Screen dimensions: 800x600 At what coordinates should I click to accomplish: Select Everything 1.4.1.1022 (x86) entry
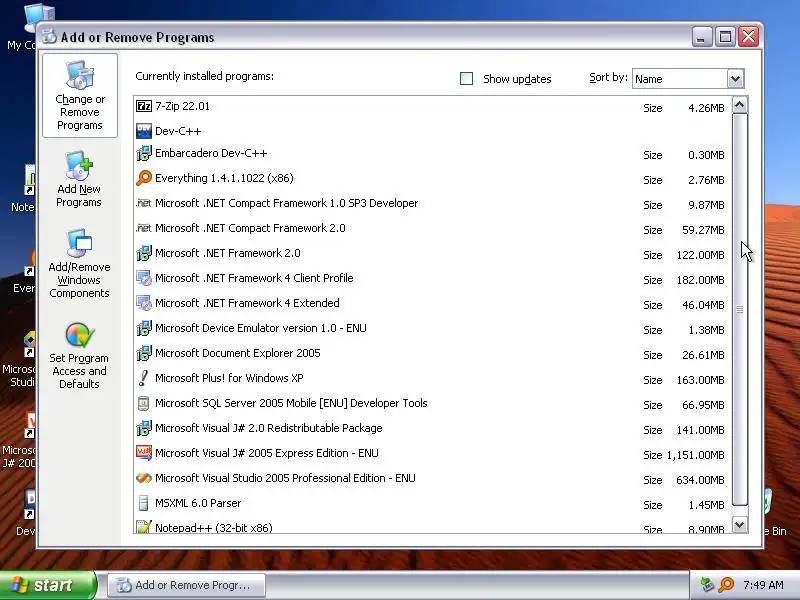(432, 178)
